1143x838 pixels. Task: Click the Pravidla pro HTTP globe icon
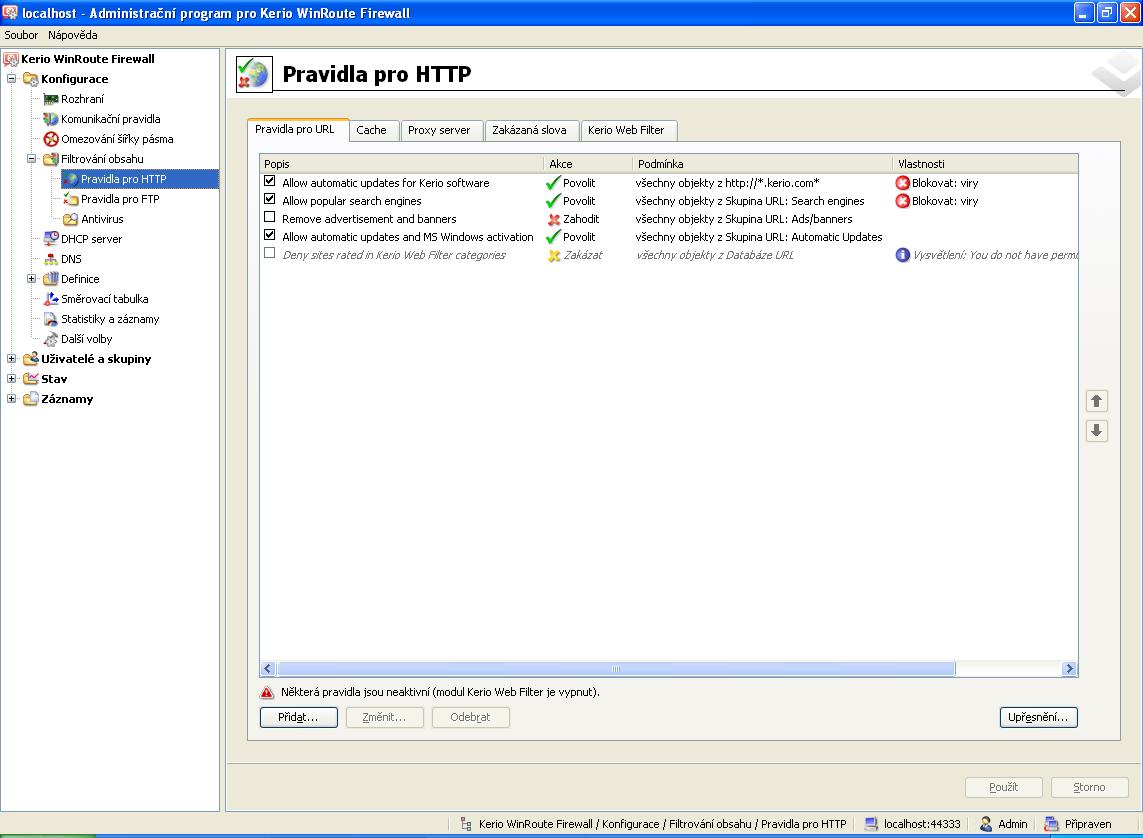tap(71, 179)
